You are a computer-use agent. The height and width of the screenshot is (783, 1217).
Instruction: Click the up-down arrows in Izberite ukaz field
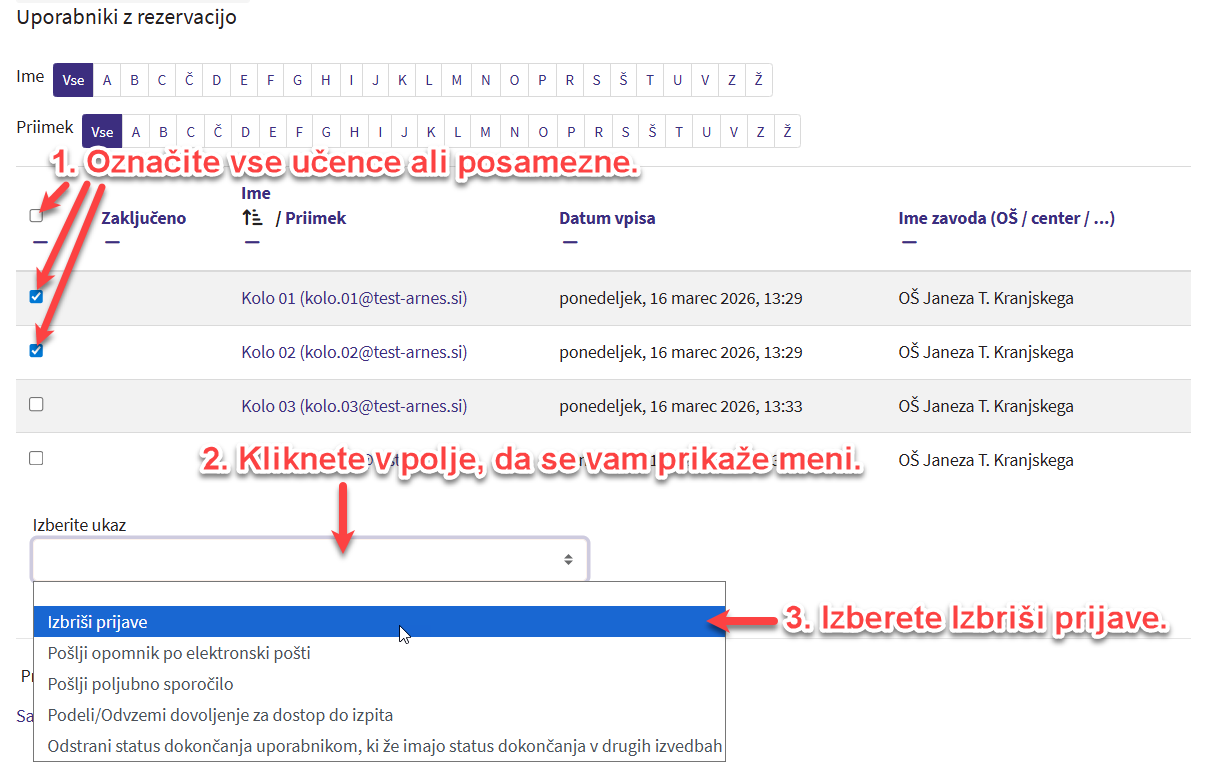568,560
